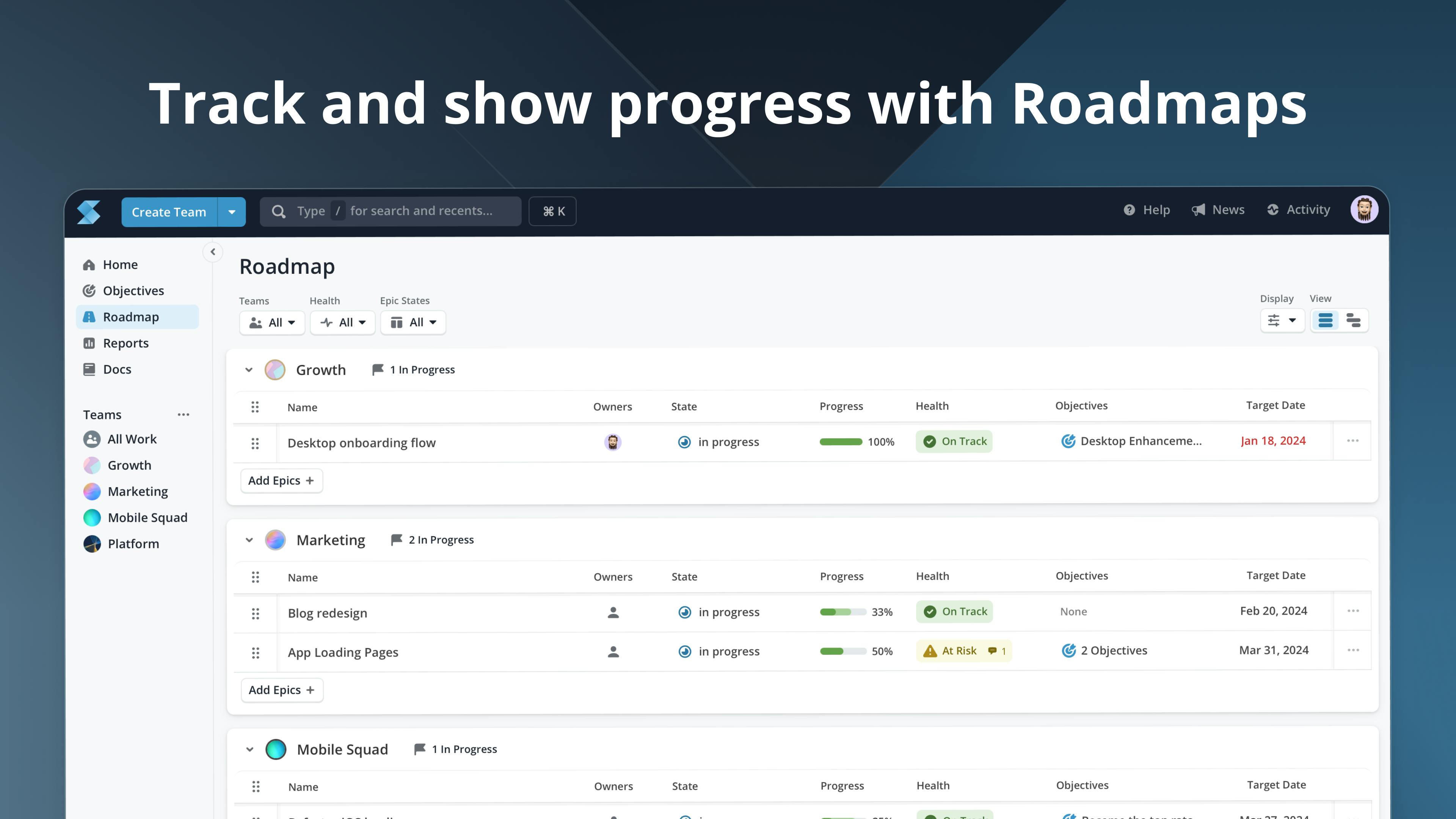Click Add Epics under Marketing

tap(282, 690)
